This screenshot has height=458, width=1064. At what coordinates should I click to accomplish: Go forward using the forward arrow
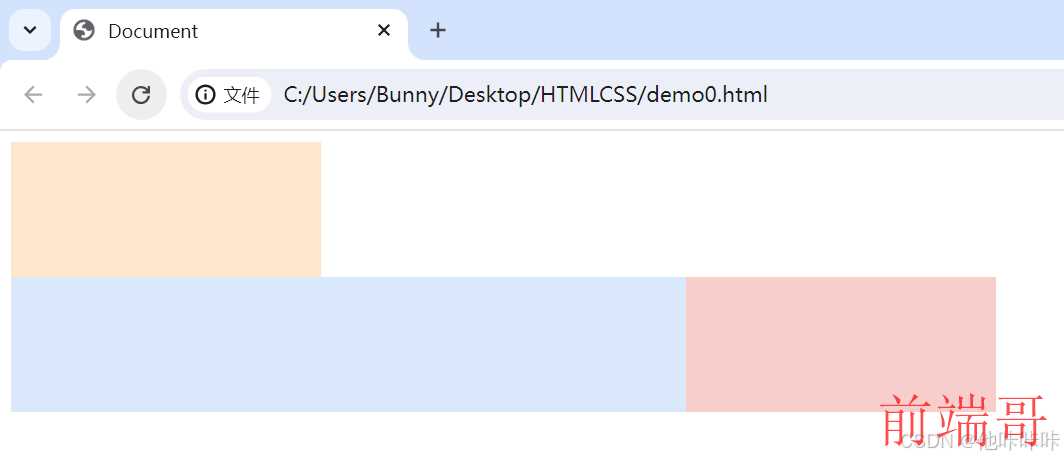tap(87, 95)
